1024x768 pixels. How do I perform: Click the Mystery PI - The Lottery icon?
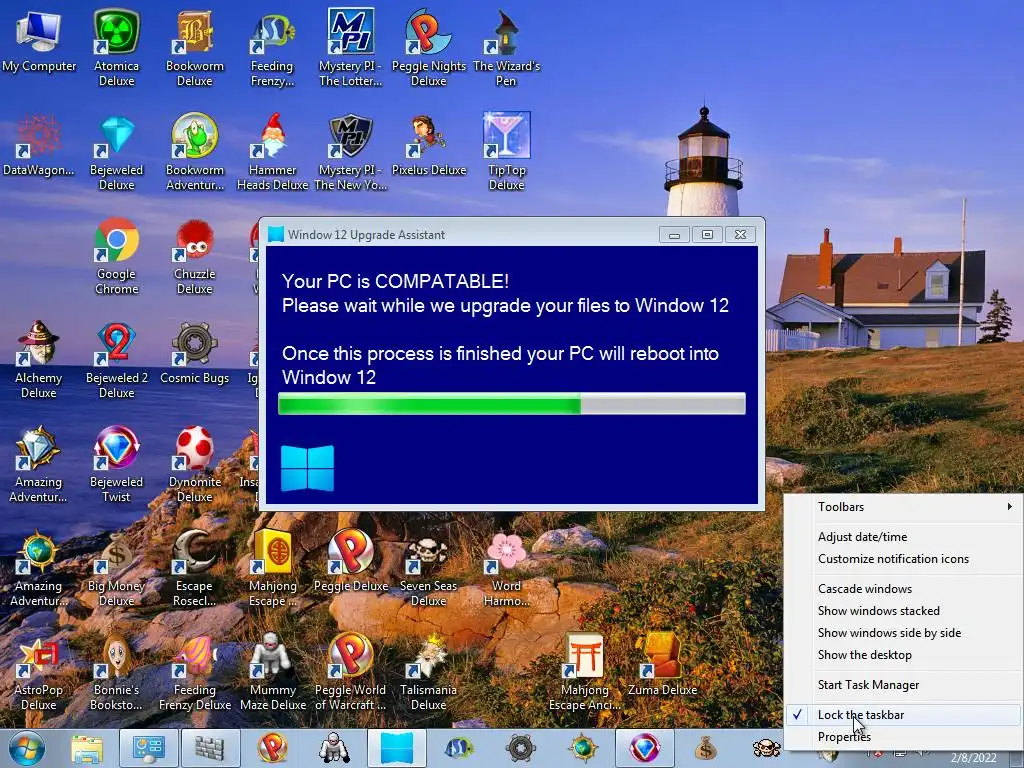[x=351, y=48]
